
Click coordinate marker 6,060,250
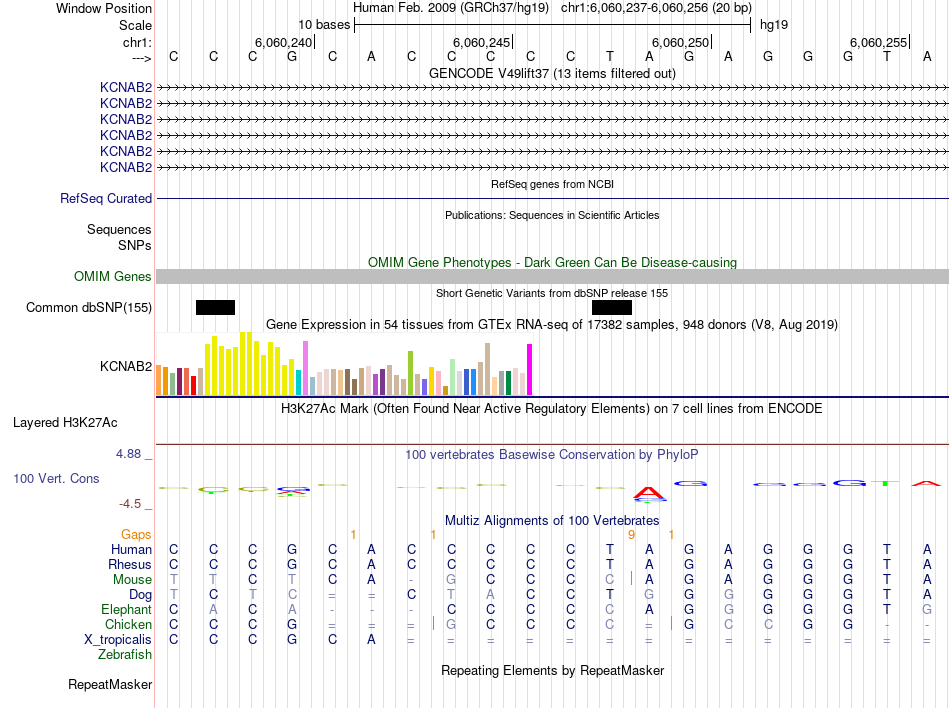(680, 42)
